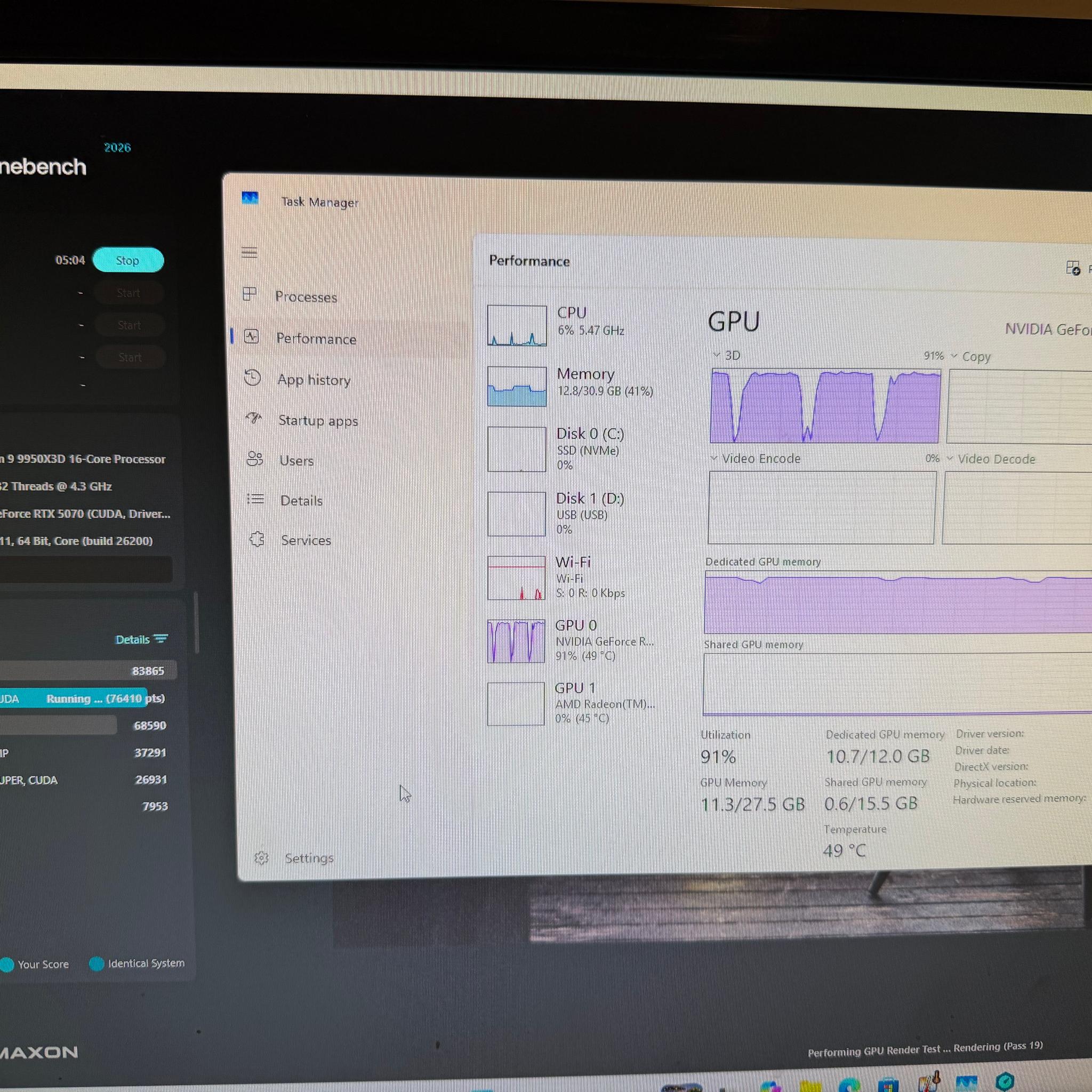Screen dimensions: 1092x1092
Task: Click the Cinebench ranking panel scrollbar
Action: tap(197, 623)
